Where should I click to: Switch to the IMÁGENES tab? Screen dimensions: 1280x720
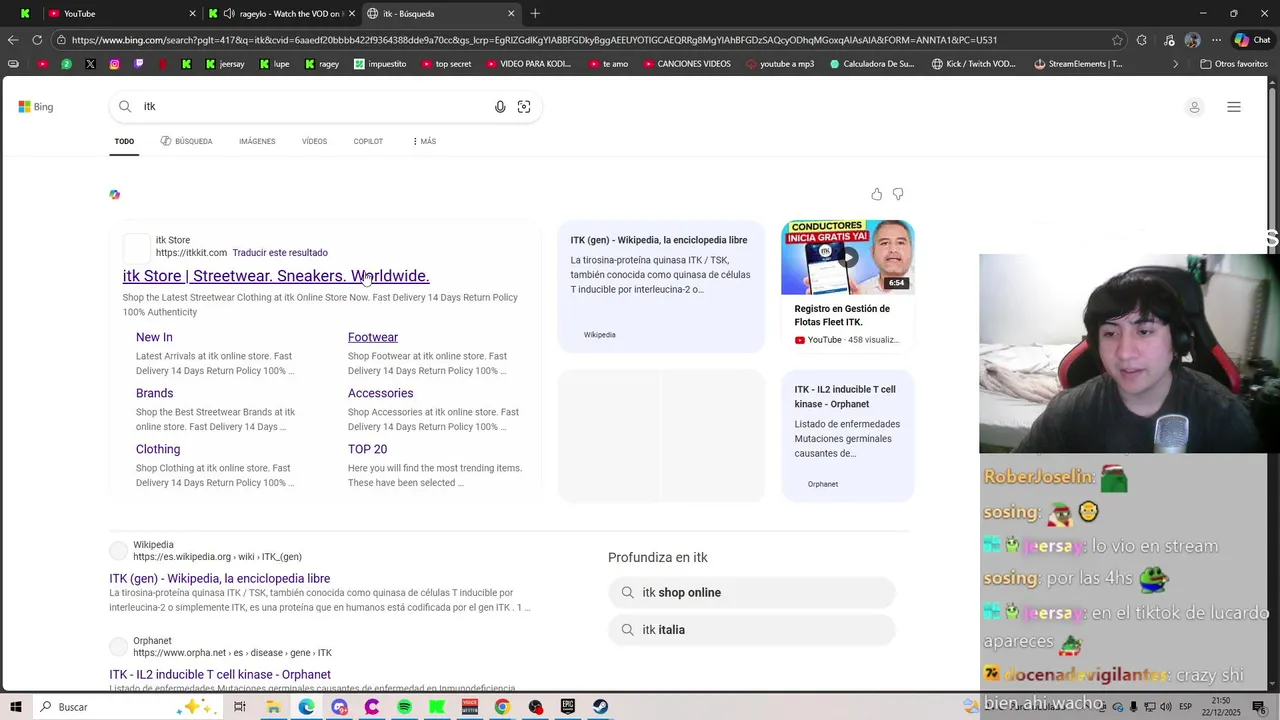(257, 141)
